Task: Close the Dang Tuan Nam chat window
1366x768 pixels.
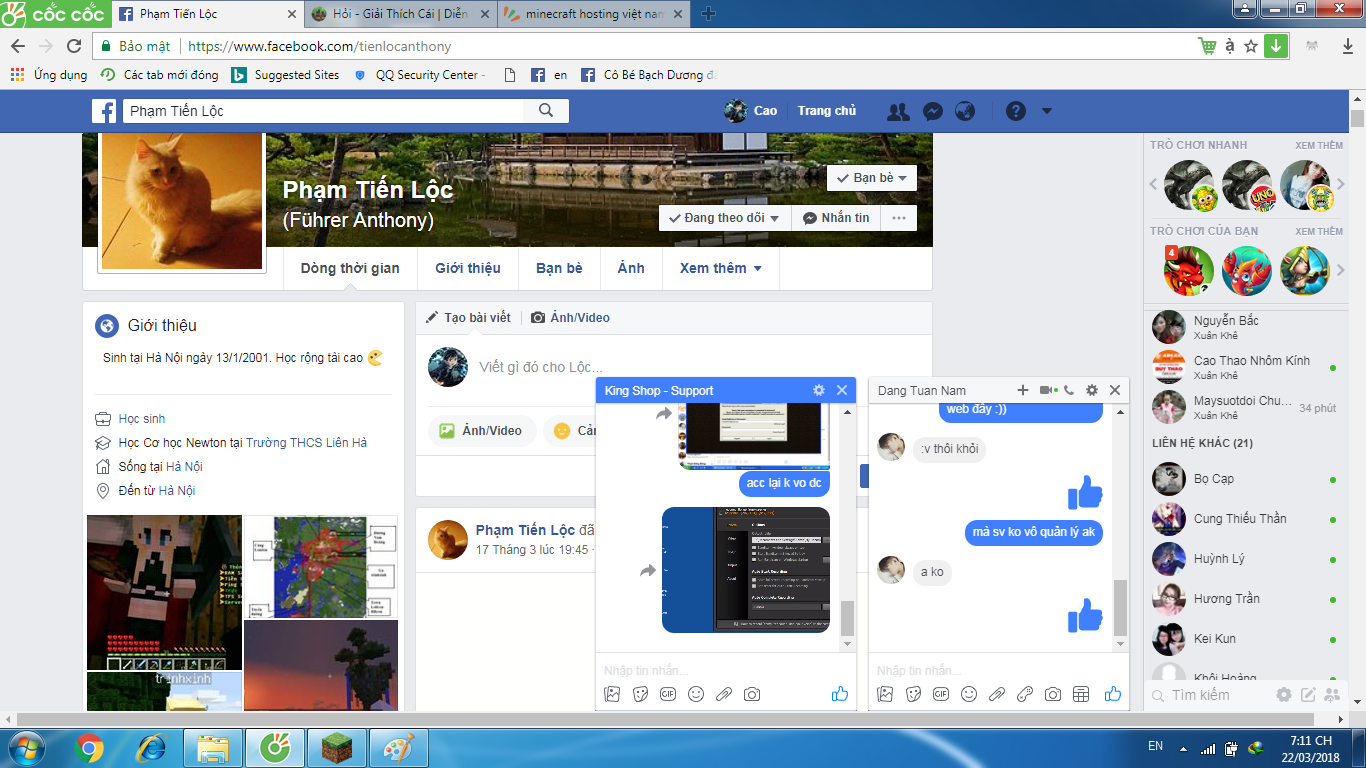Action: 1115,390
